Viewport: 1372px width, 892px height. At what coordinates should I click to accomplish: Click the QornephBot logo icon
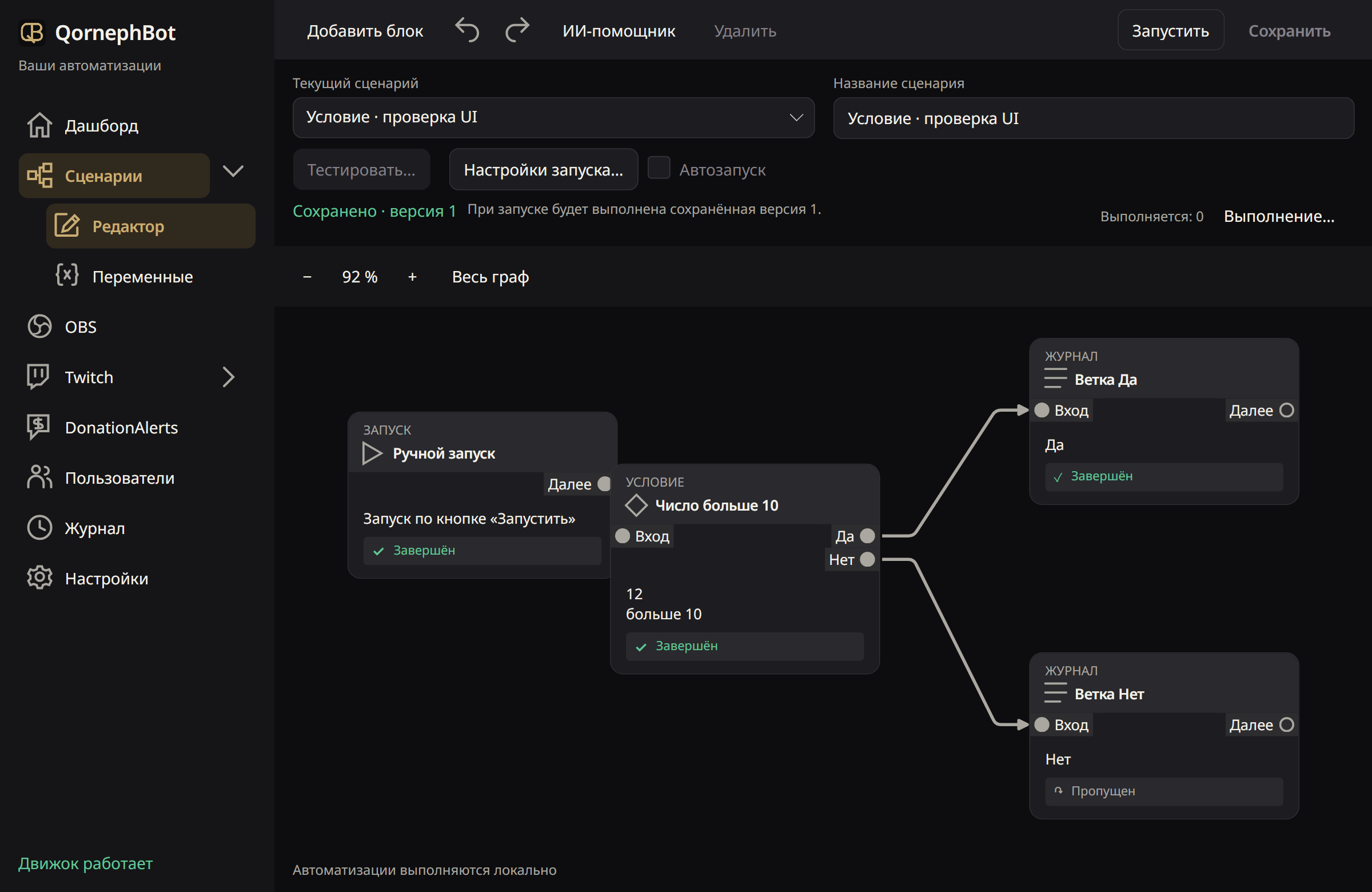[31, 32]
